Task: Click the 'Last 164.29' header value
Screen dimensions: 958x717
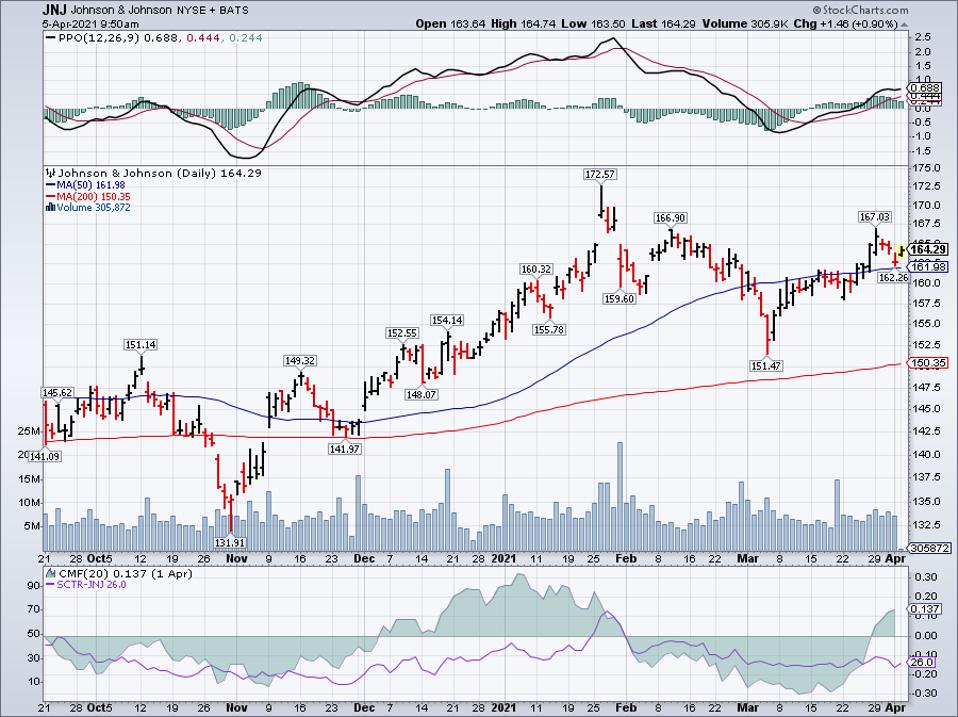Action: (x=664, y=24)
